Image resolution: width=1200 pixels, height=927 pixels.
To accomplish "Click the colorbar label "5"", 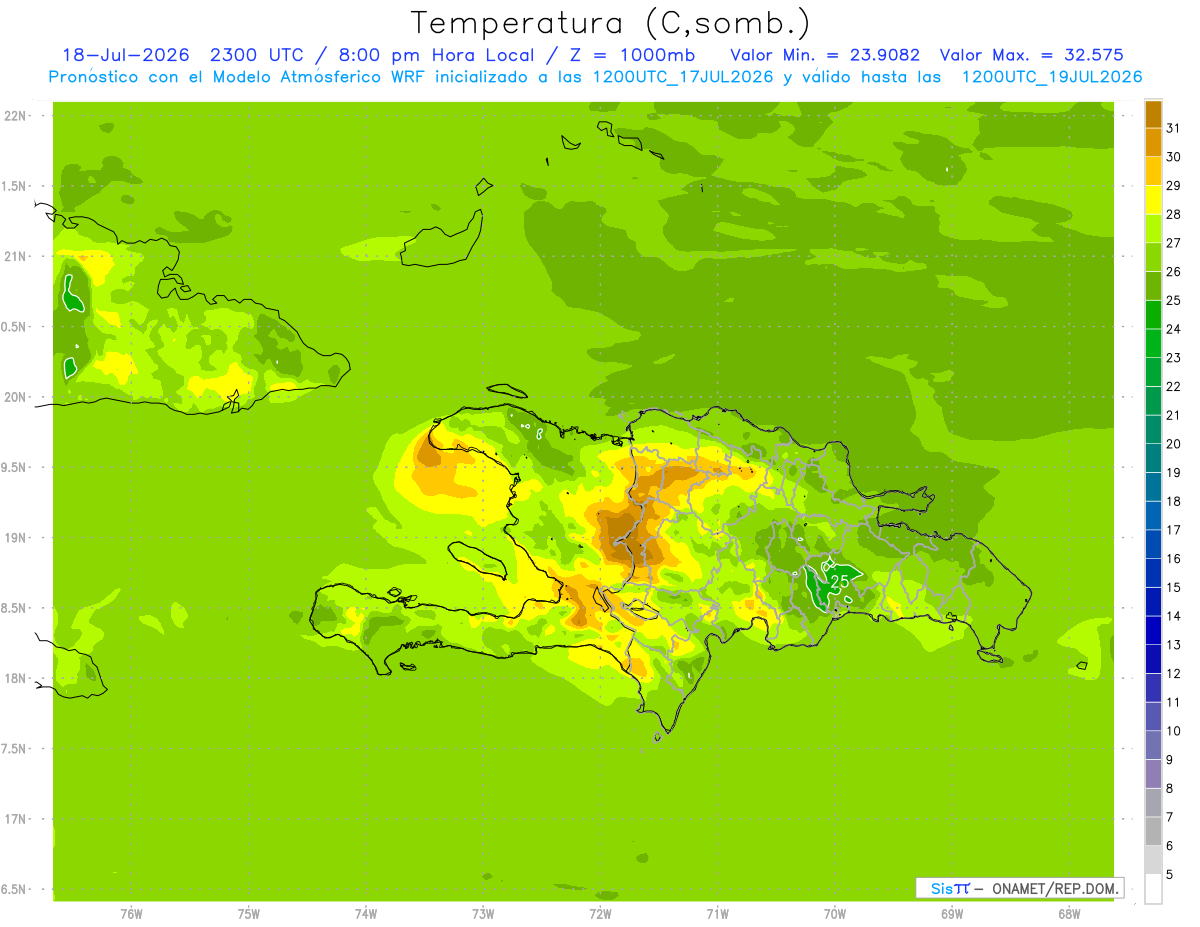I will pos(1170,875).
